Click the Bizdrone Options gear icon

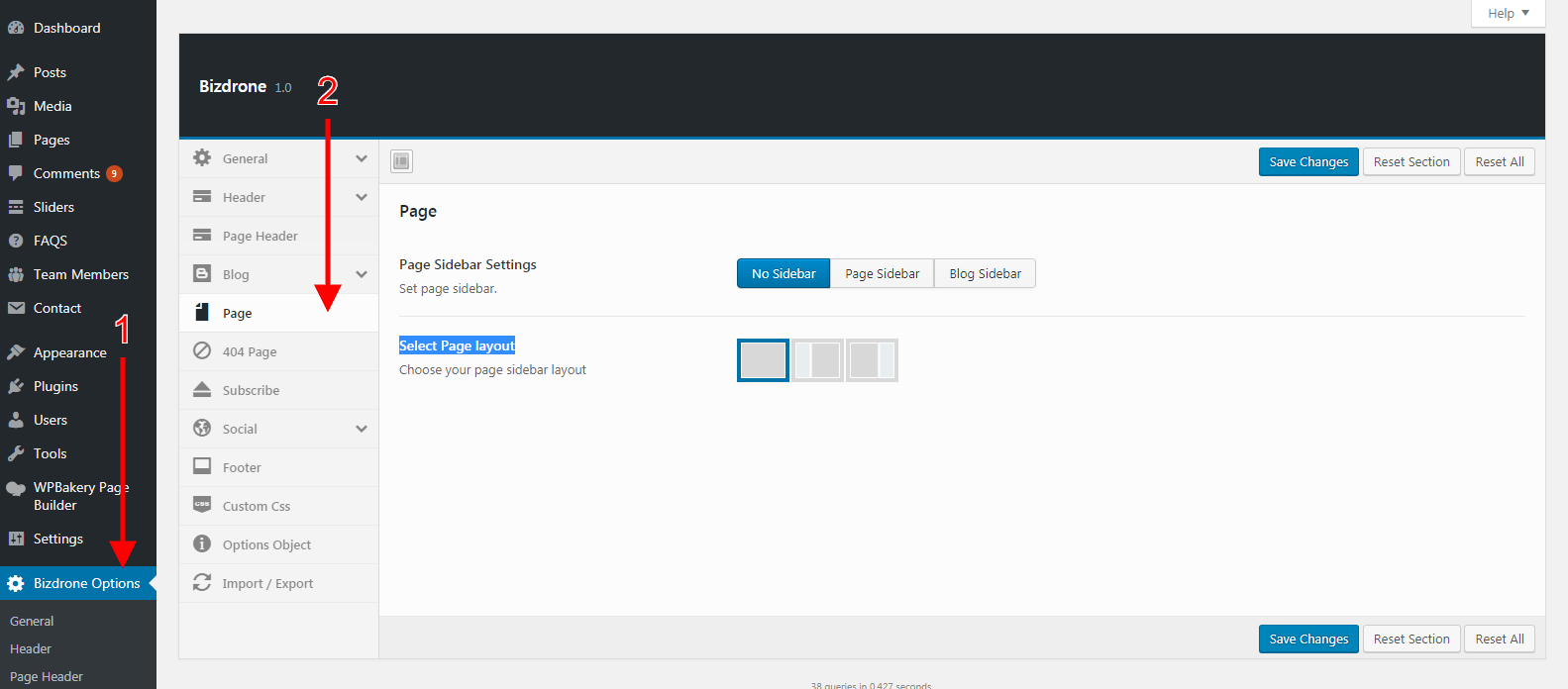tap(16, 583)
